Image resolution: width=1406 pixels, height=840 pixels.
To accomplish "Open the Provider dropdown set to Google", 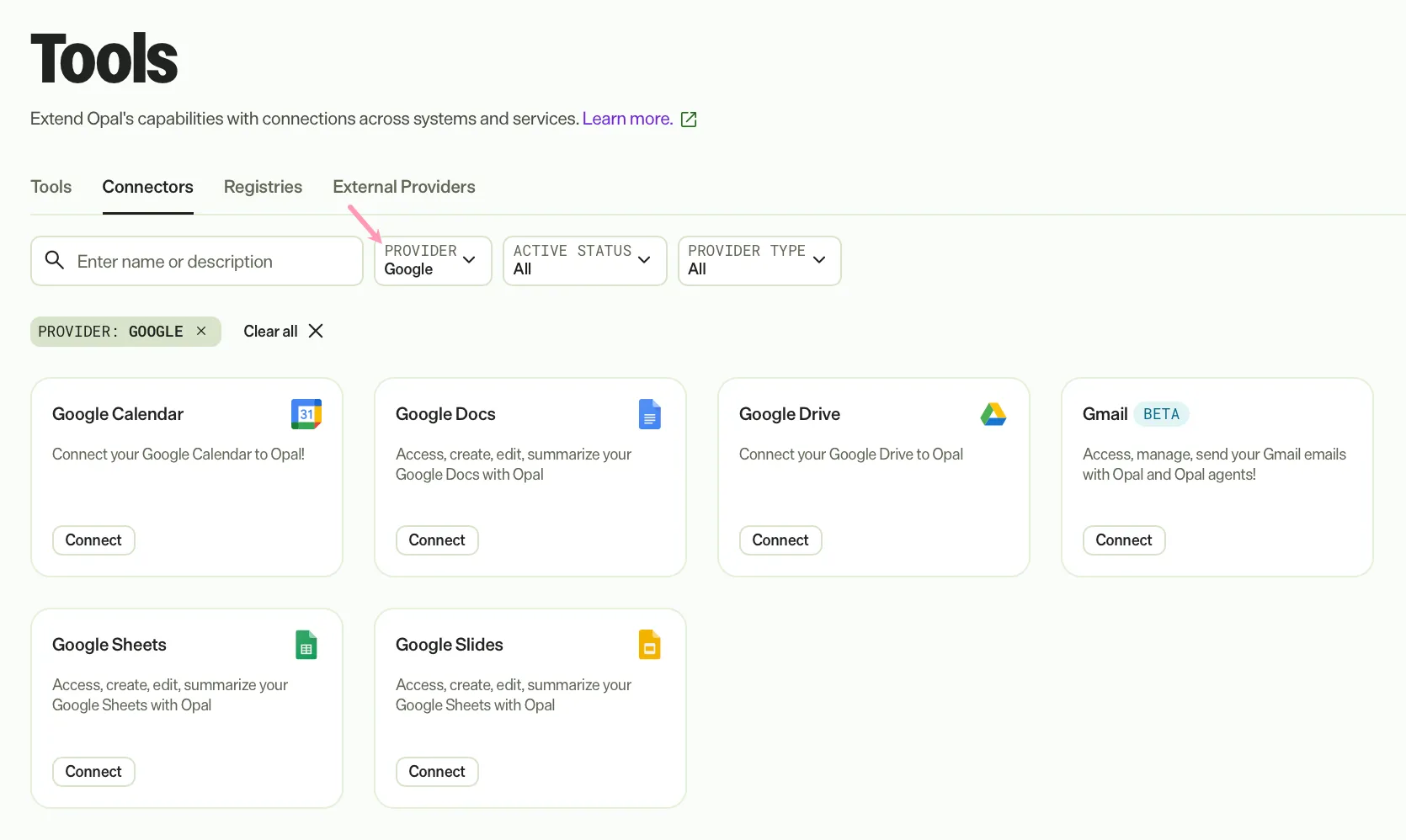I will pos(433,261).
